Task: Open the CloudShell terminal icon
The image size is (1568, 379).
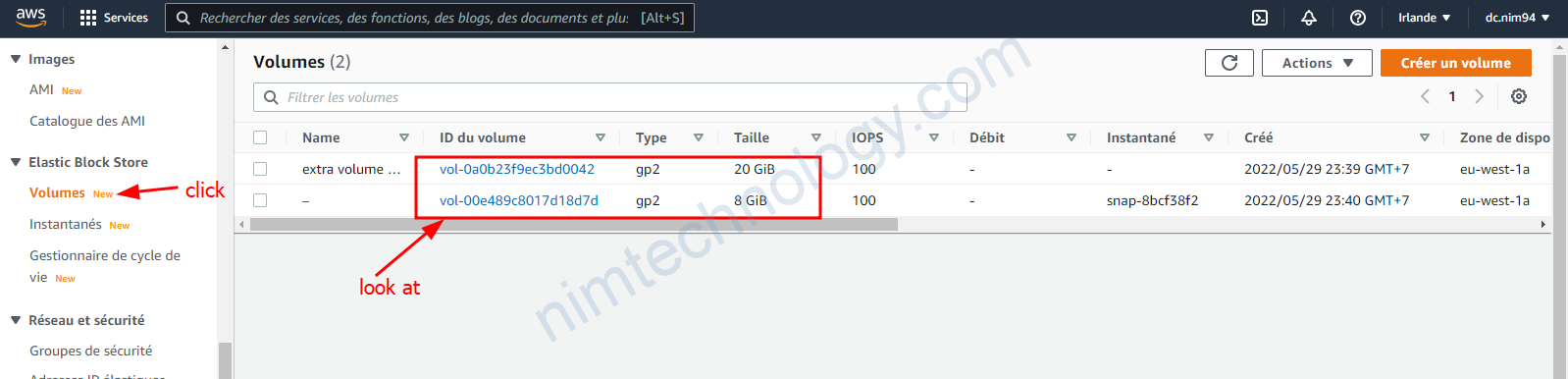Action: pos(1260,18)
